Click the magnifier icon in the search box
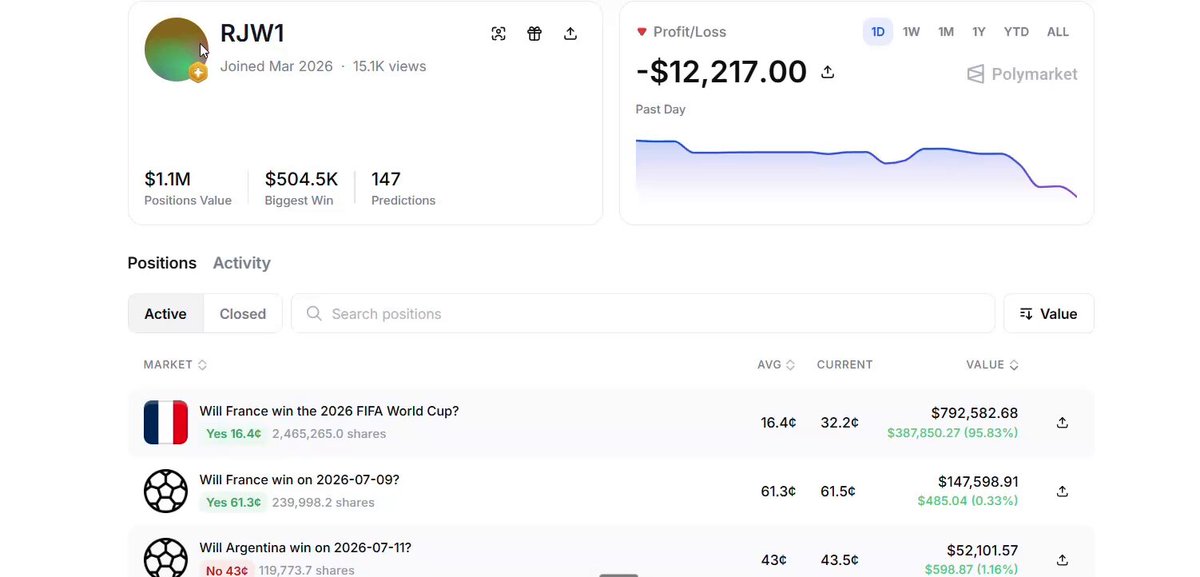The width and height of the screenshot is (1200, 577). click(x=314, y=314)
